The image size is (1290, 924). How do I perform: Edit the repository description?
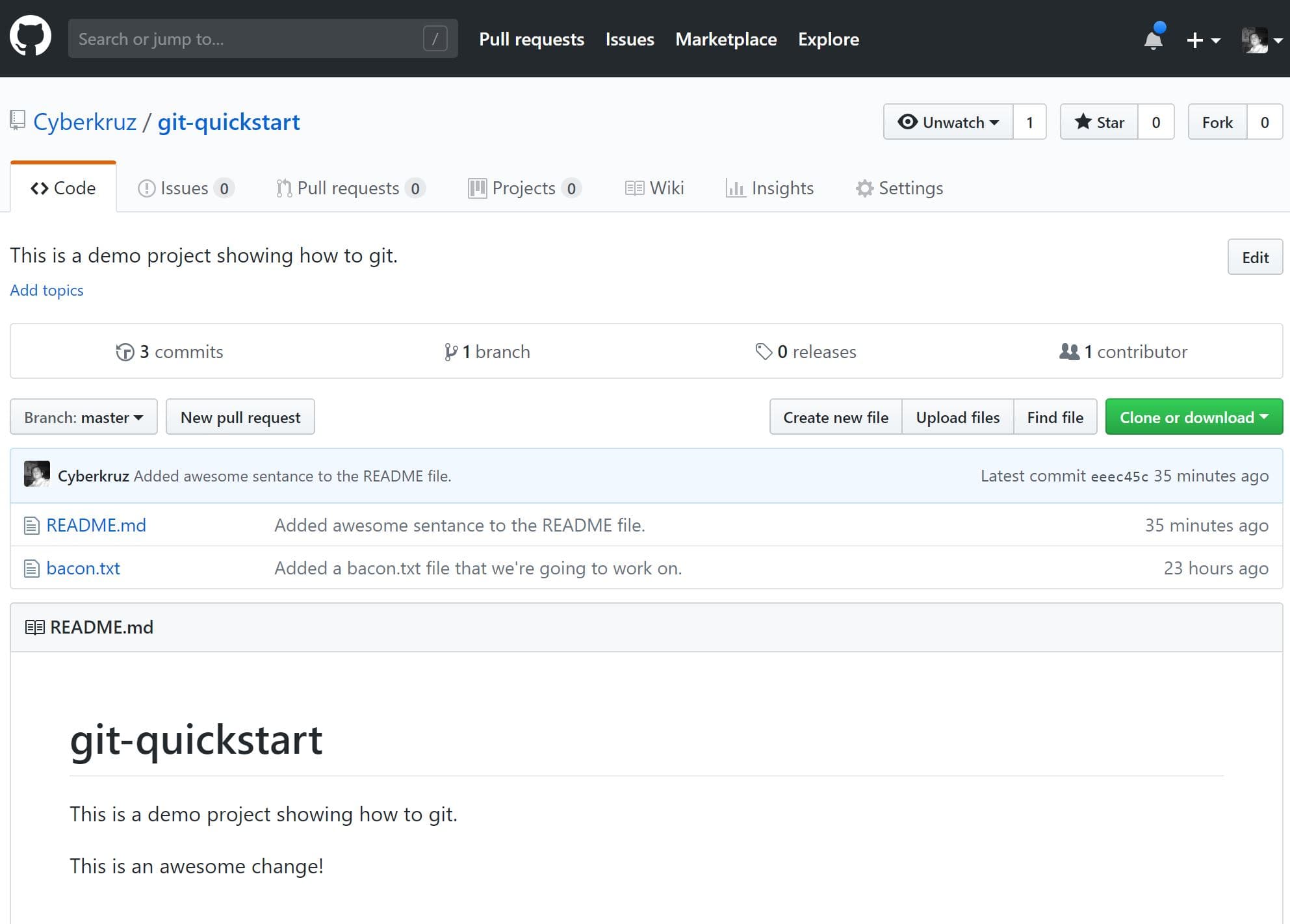click(1255, 257)
